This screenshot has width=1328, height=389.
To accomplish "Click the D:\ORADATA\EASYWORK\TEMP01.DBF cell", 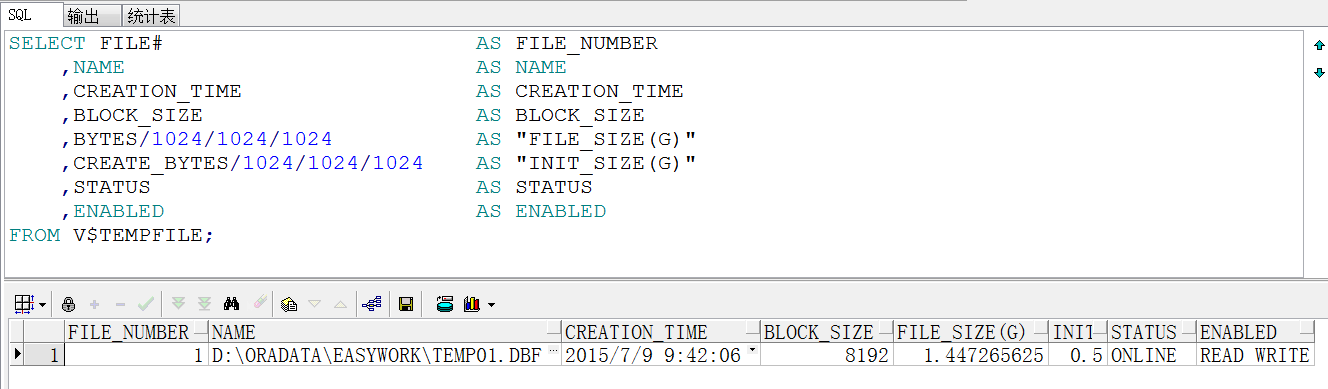I will click(386, 355).
